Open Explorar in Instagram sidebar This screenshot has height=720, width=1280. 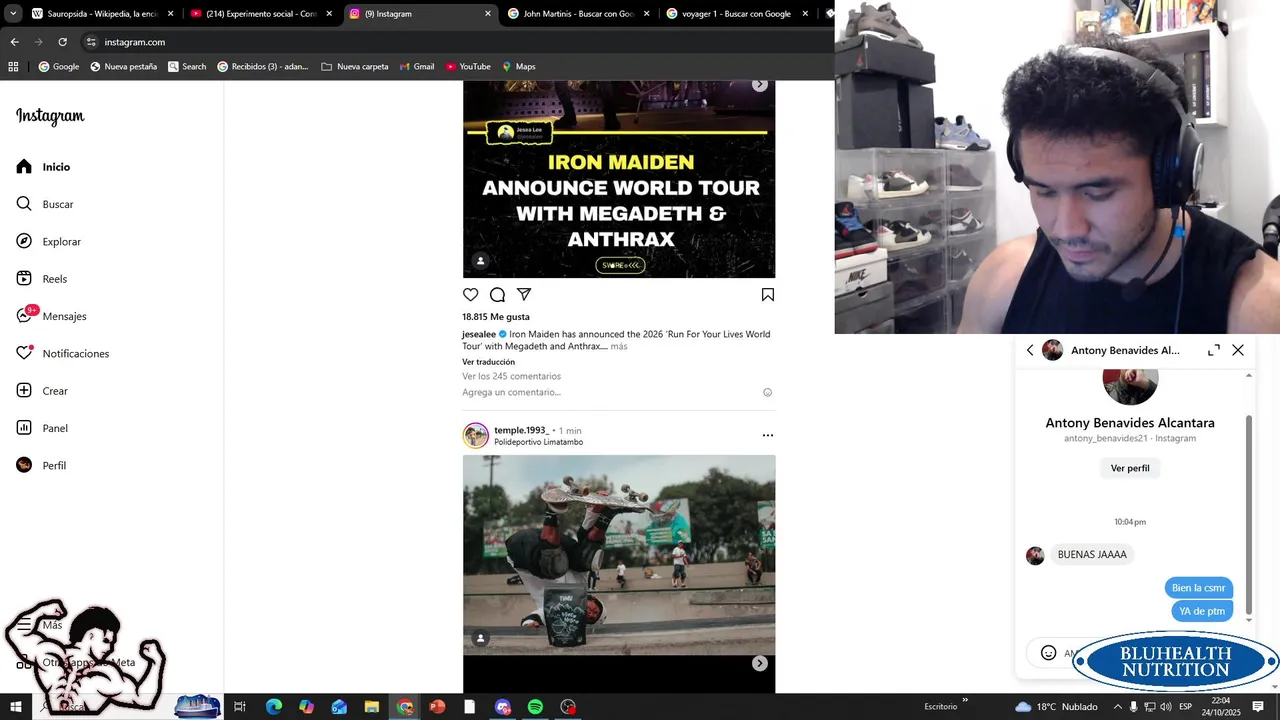tap(48, 242)
